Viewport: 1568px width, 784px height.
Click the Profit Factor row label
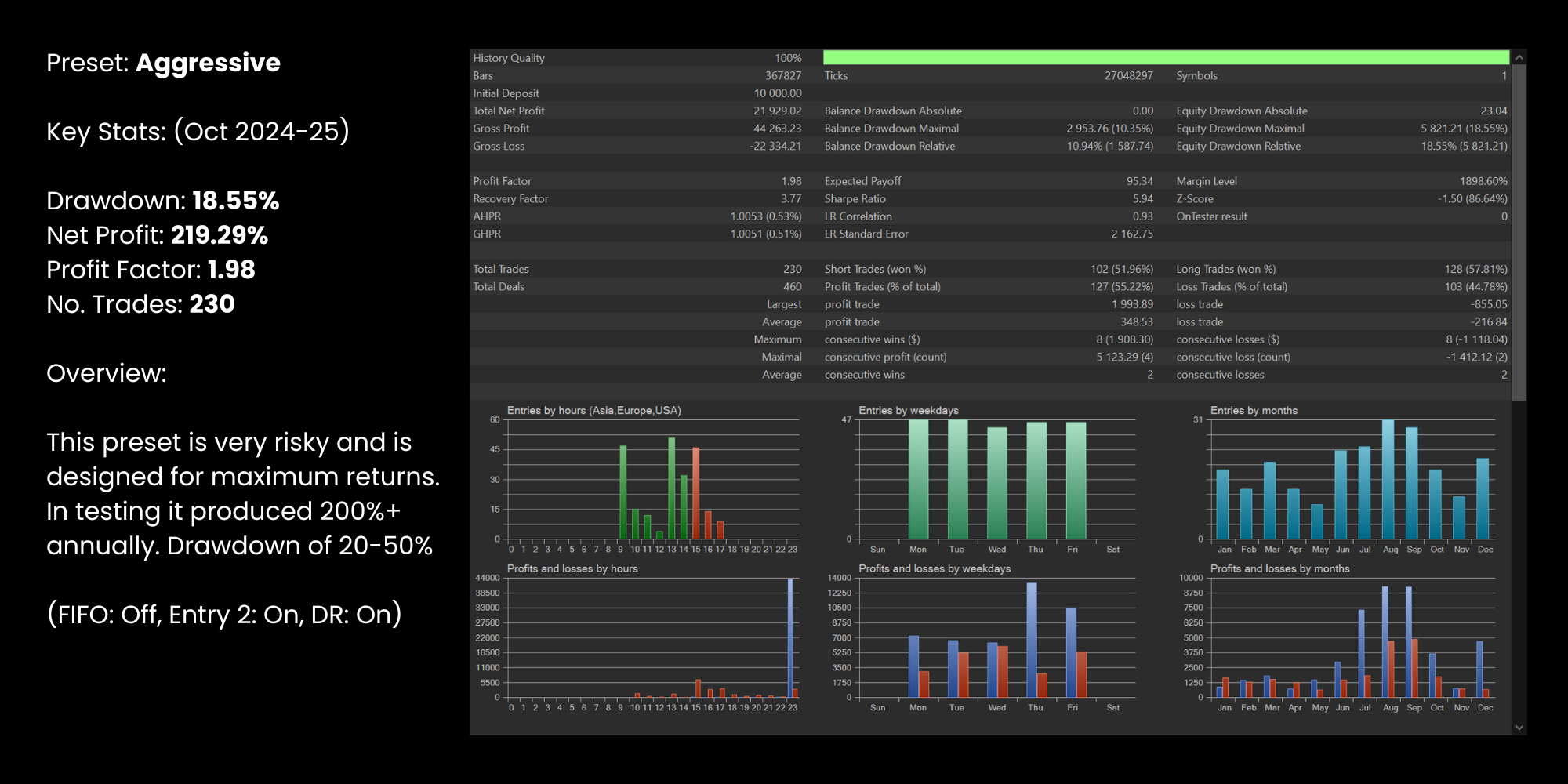coord(502,181)
